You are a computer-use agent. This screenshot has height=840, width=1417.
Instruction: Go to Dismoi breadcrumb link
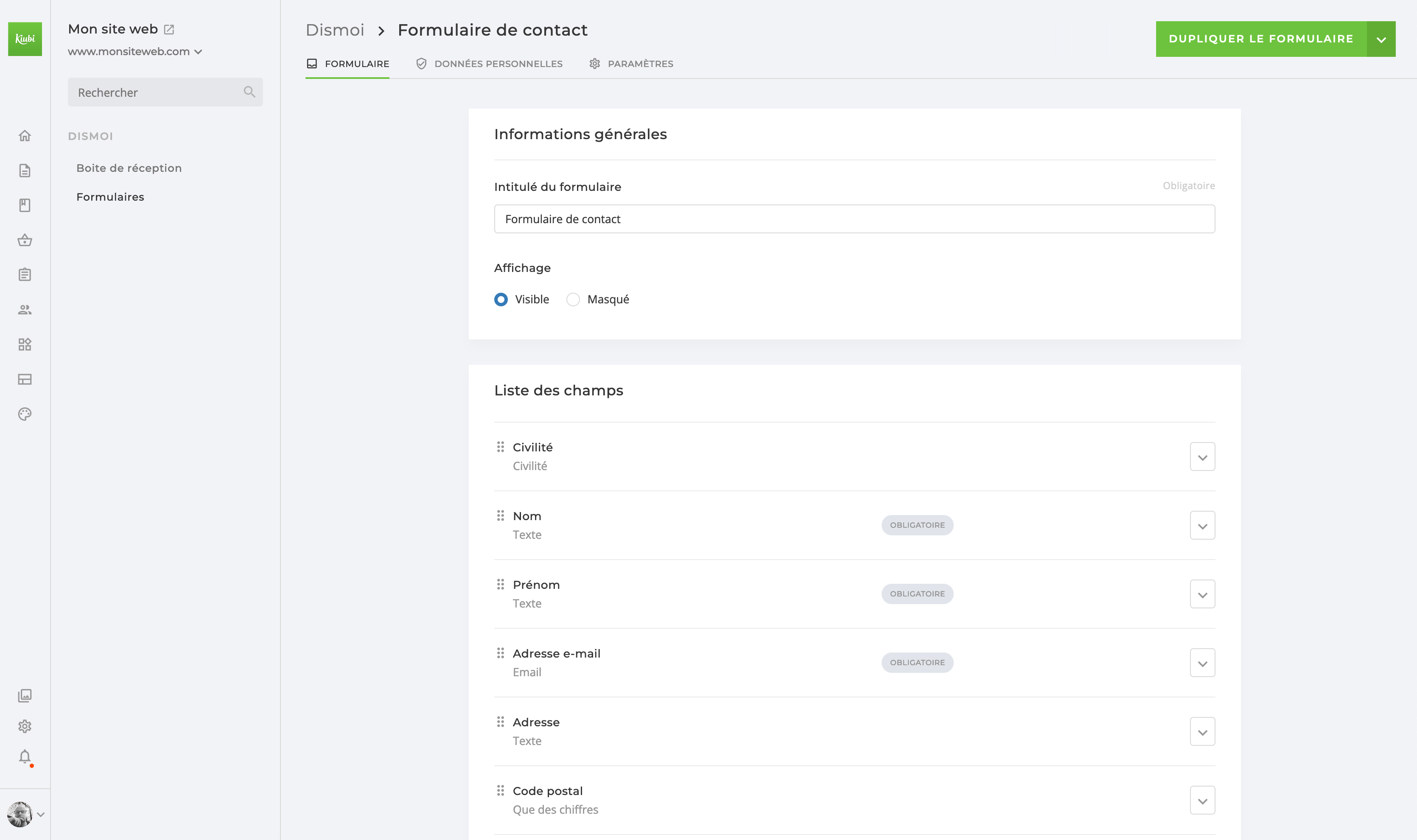(x=335, y=30)
